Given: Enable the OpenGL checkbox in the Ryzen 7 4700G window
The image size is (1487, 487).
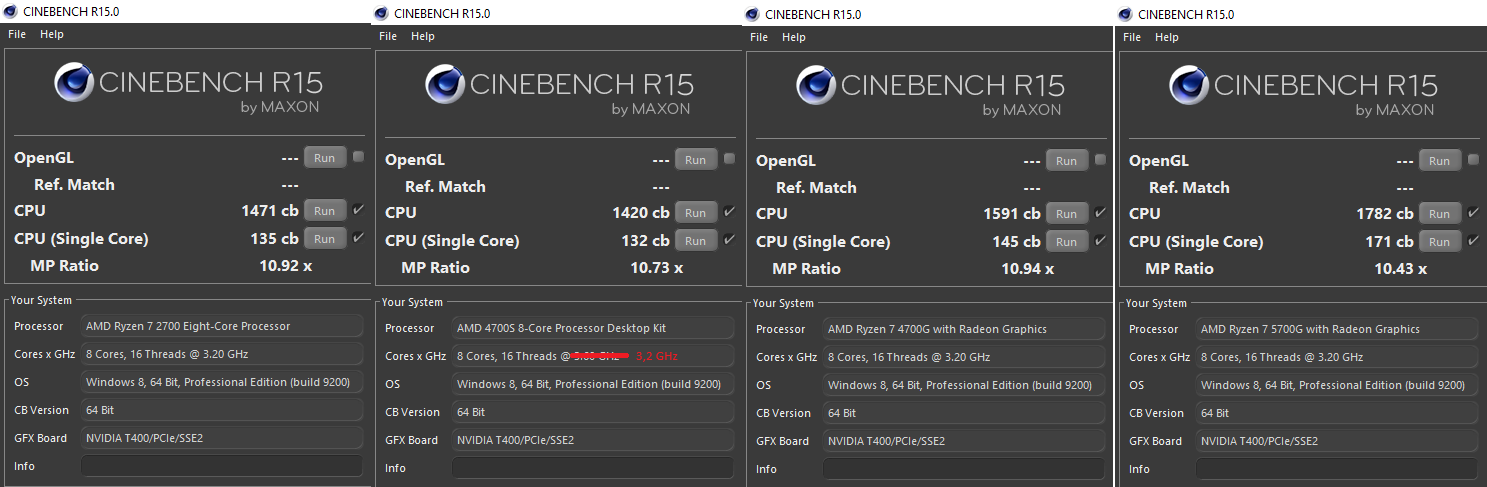Looking at the screenshot, I should tap(1100, 160).
